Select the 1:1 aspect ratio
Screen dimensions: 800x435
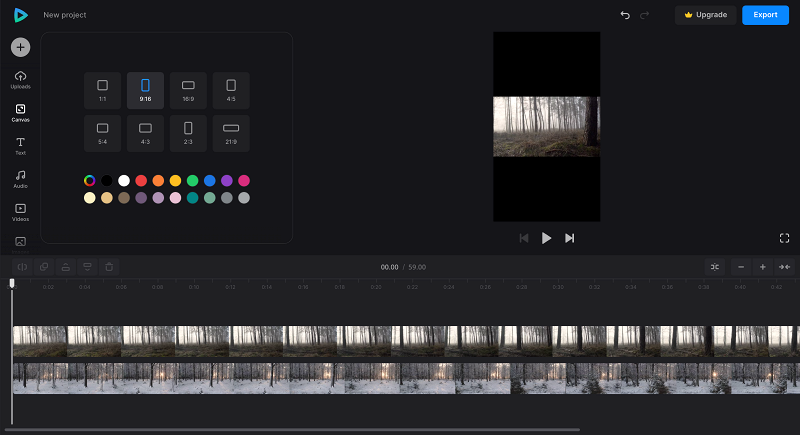coord(103,90)
